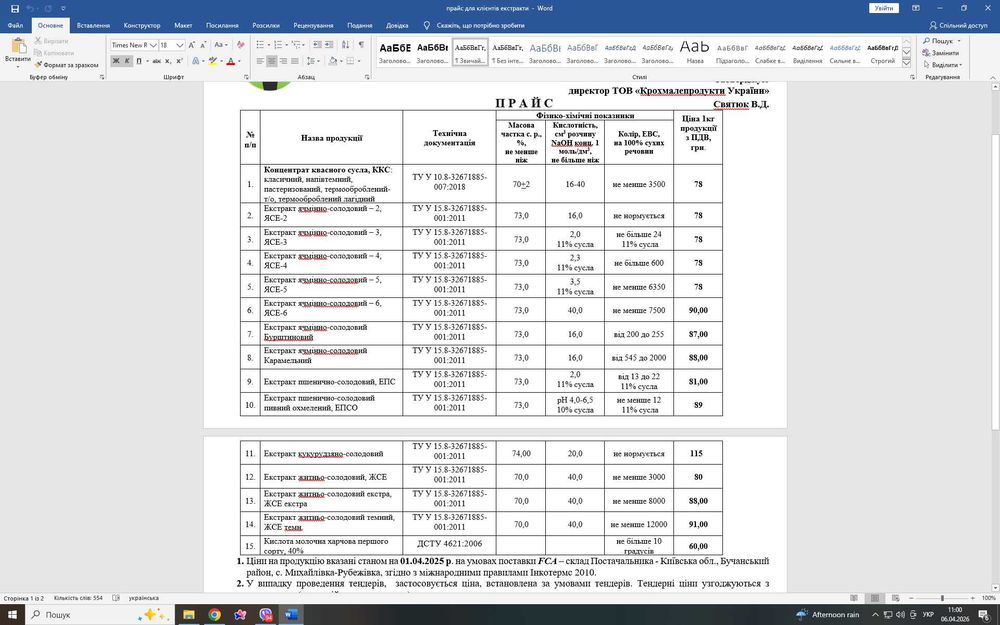This screenshot has height=625, width=1000.
Task: Switch to Read Mode view in status bar
Action: point(854,598)
